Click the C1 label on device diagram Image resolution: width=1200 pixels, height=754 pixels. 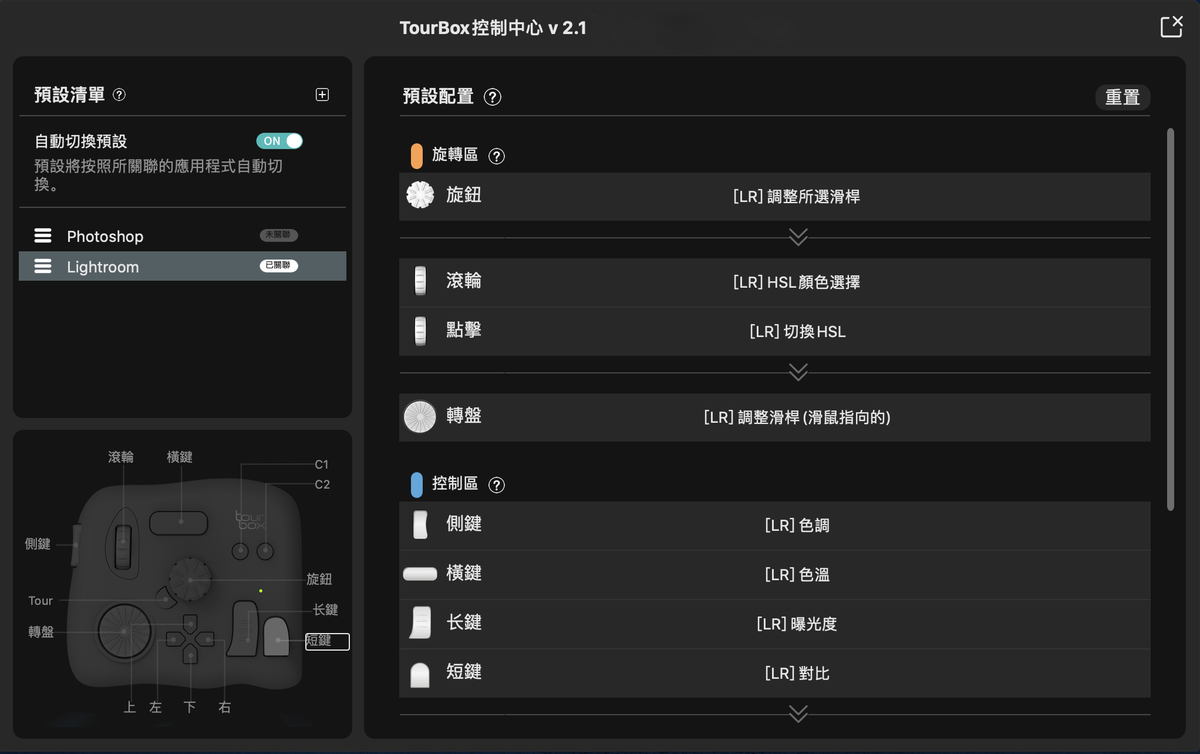[x=321, y=464]
